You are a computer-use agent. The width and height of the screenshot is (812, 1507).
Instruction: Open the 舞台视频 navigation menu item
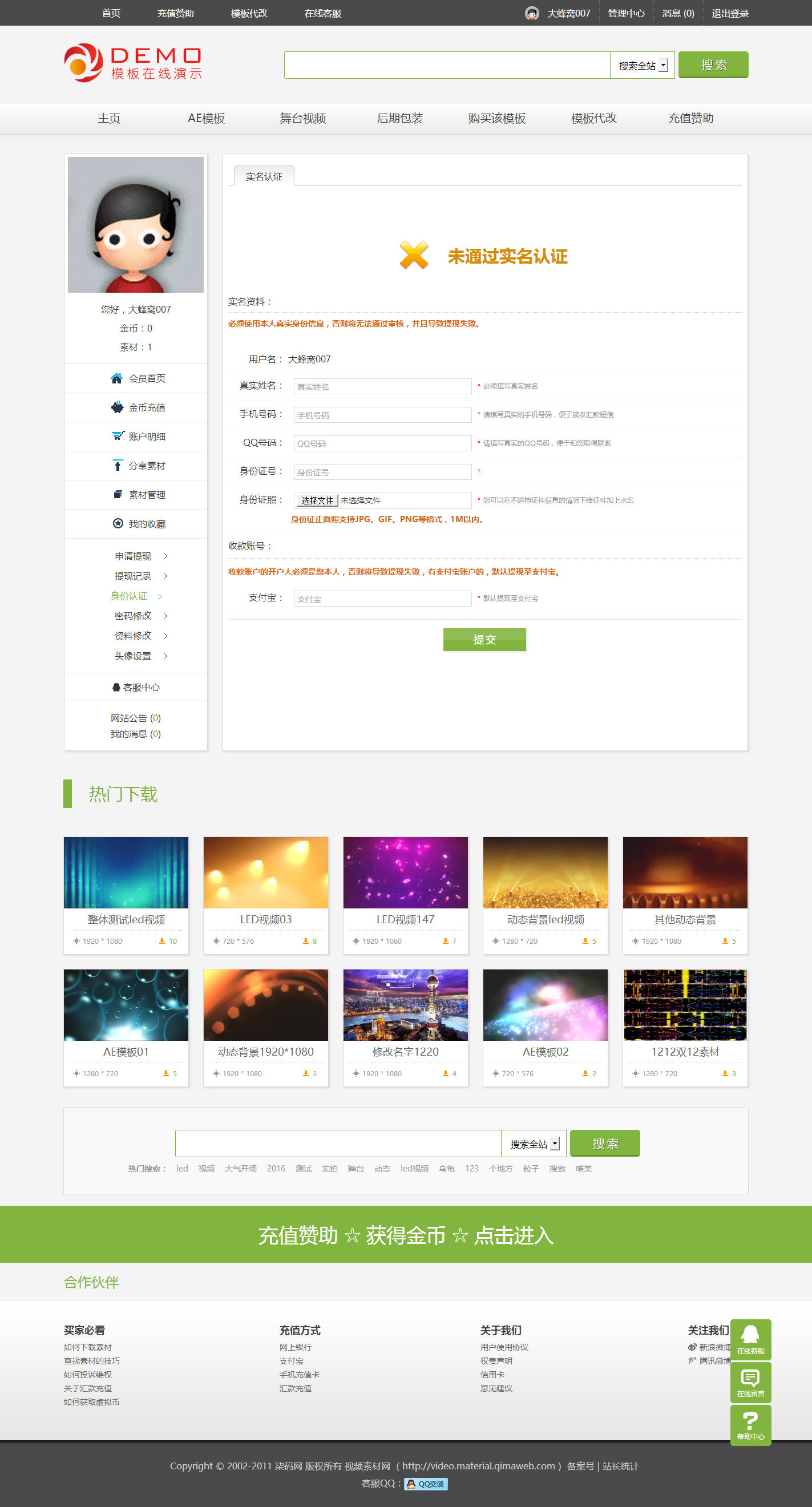pos(302,118)
